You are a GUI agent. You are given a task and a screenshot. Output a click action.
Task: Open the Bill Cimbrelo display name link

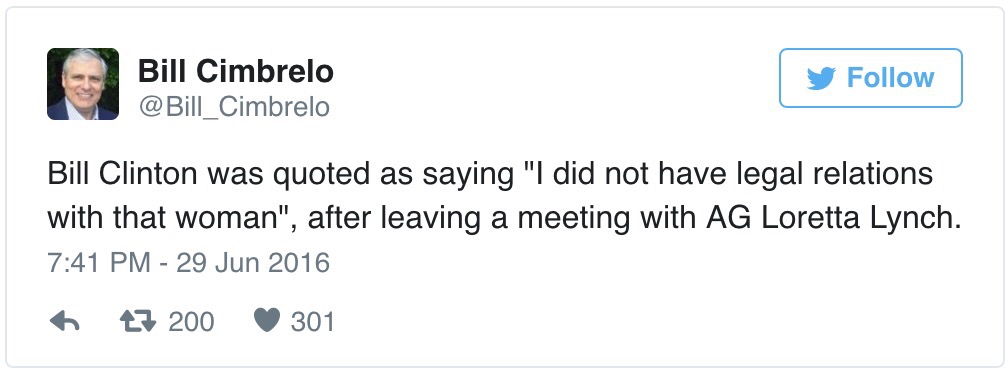click(x=236, y=71)
